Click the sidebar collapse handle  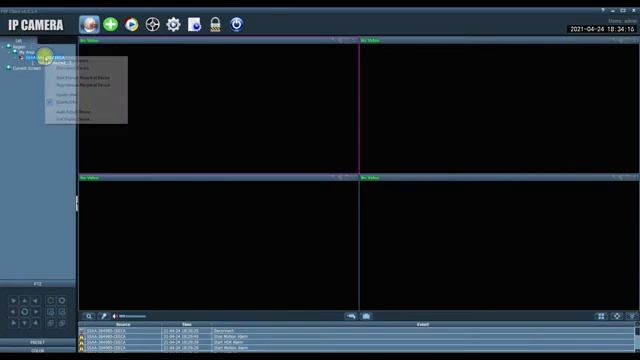[77, 204]
